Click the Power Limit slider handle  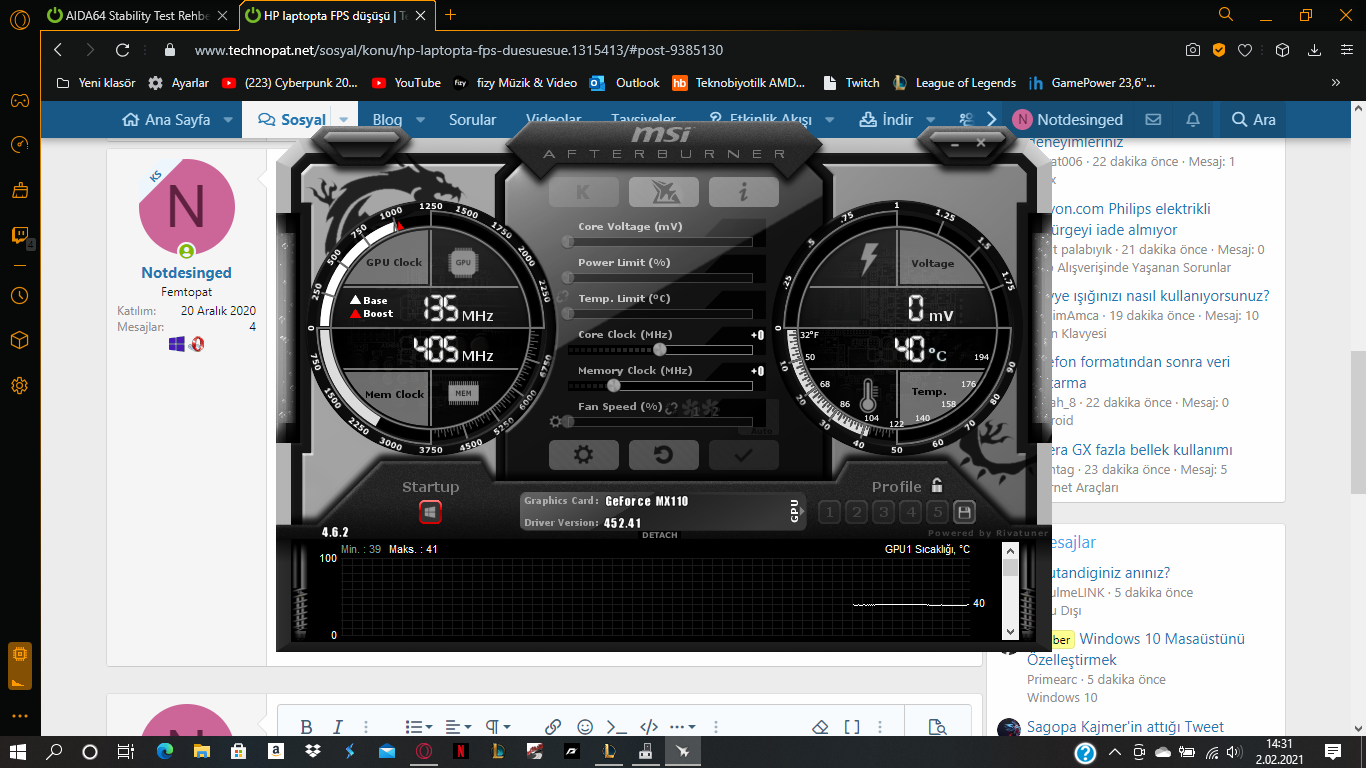(568, 277)
